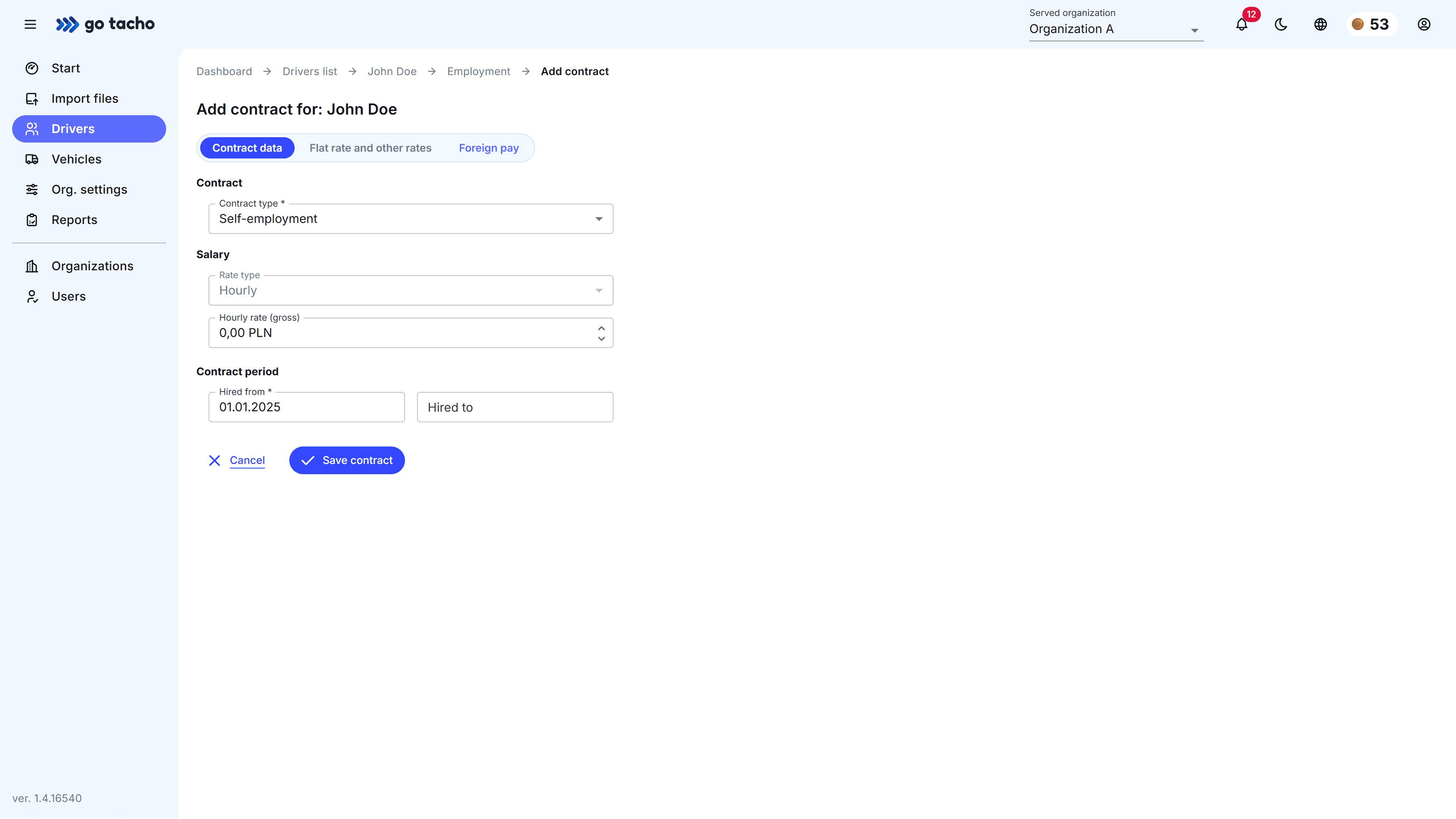Open the navigation hamburger menu
The height and width of the screenshot is (819, 1456).
30,24
